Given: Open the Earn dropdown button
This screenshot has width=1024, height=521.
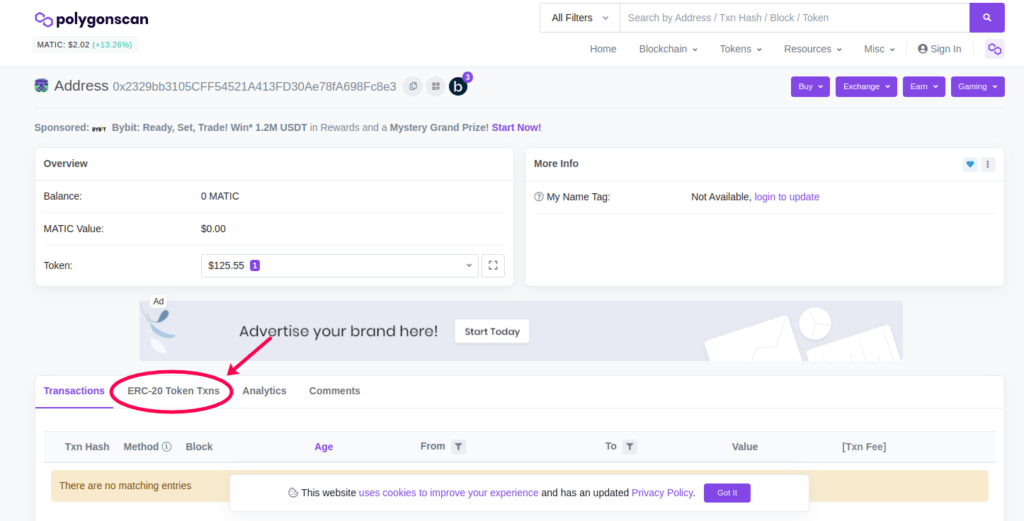Looking at the screenshot, I should 924,87.
